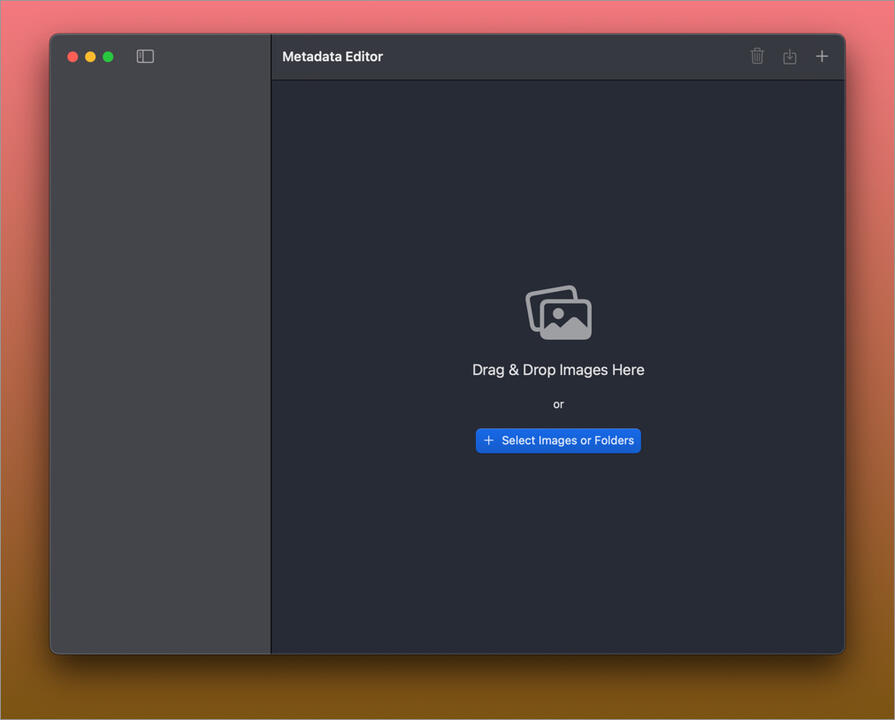Select the leftmost toolbar icon to hide sidebar
This screenshot has width=895, height=720.
145,56
